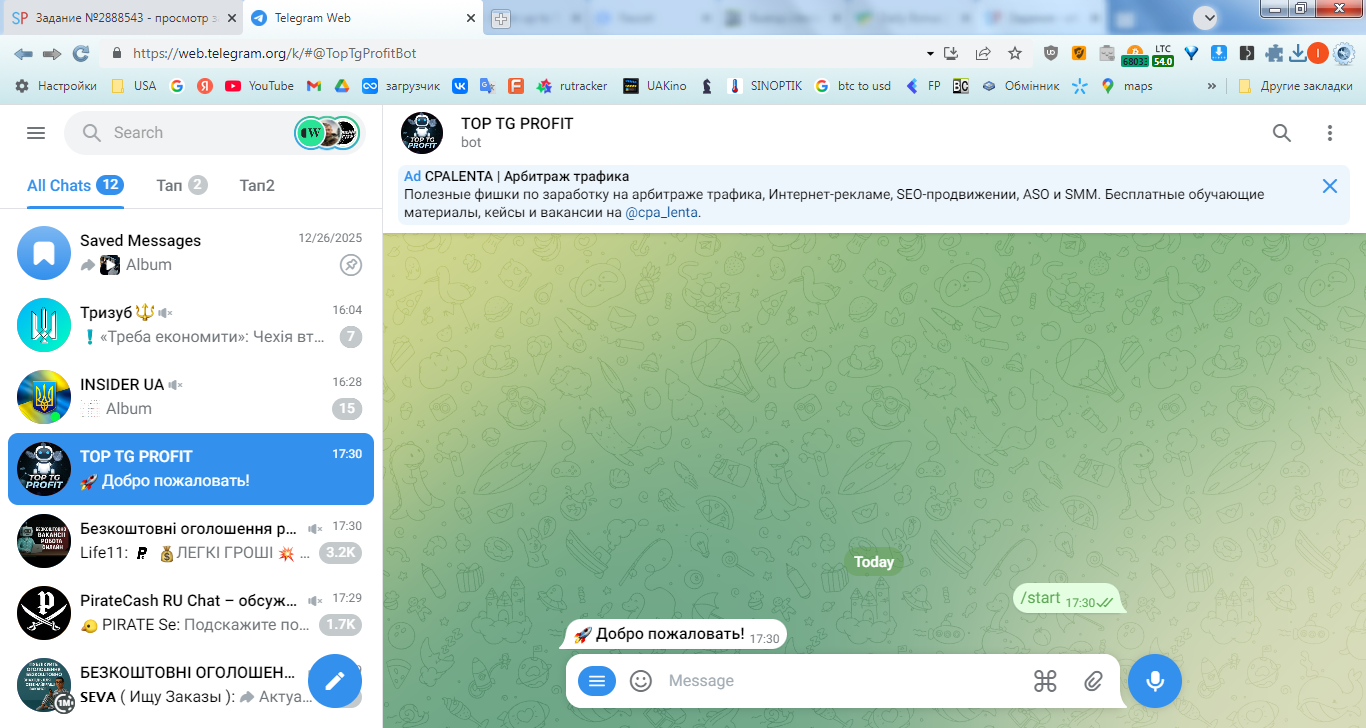1366x728 pixels.
Task: Click the unread badge 15 on INSIDER UA
Action: pos(347,409)
